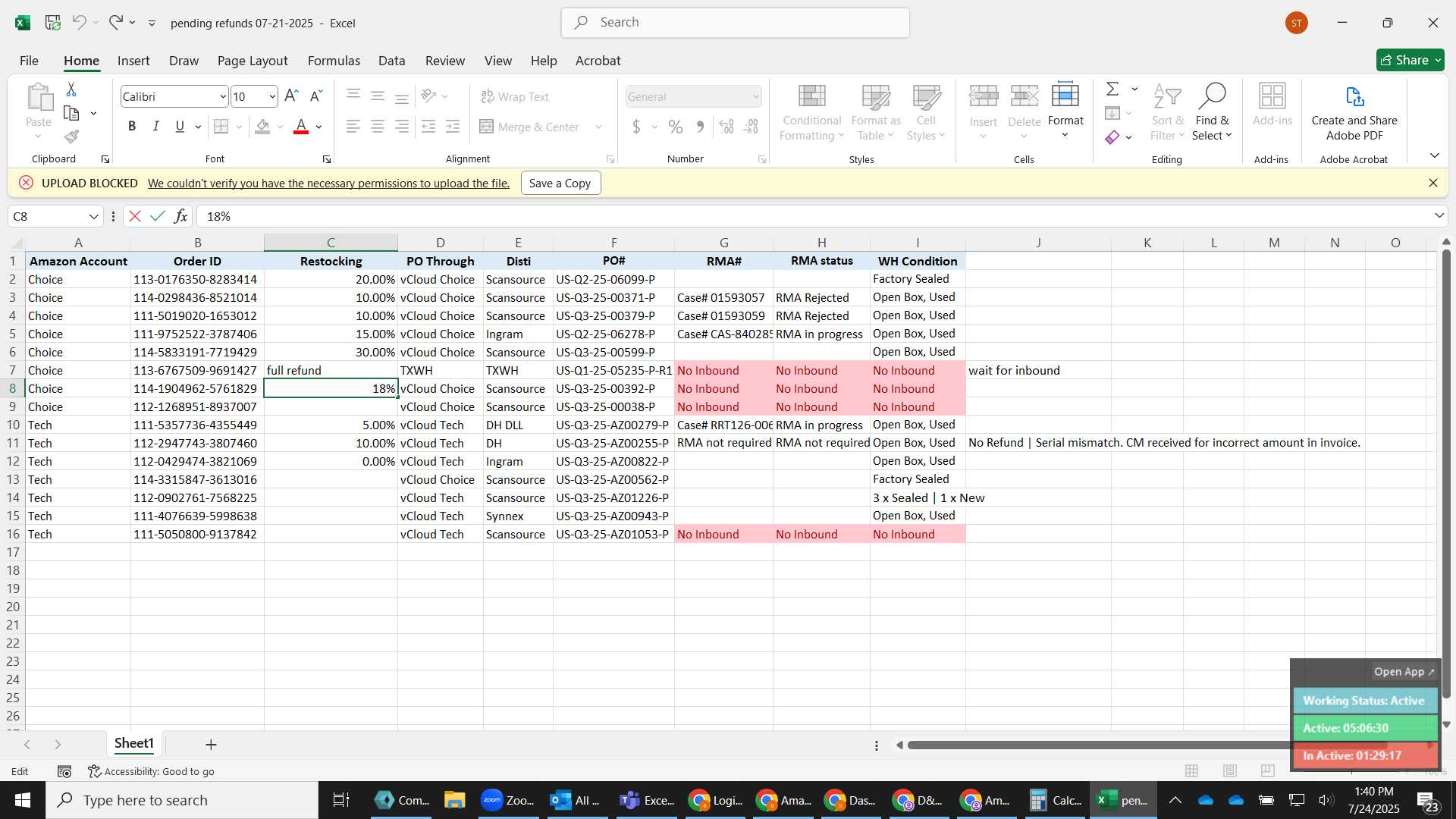Viewport: 1456px width, 819px height.
Task: Open Zoom from the taskbar
Action: 507,800
